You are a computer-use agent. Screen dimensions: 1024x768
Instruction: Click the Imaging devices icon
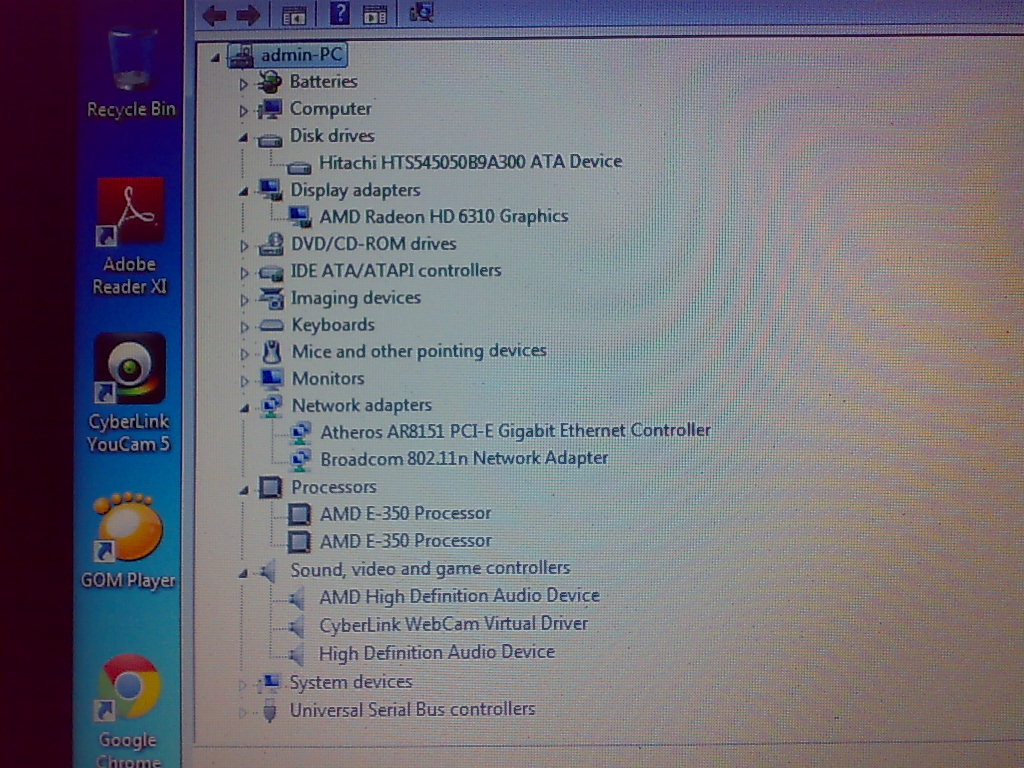271,298
